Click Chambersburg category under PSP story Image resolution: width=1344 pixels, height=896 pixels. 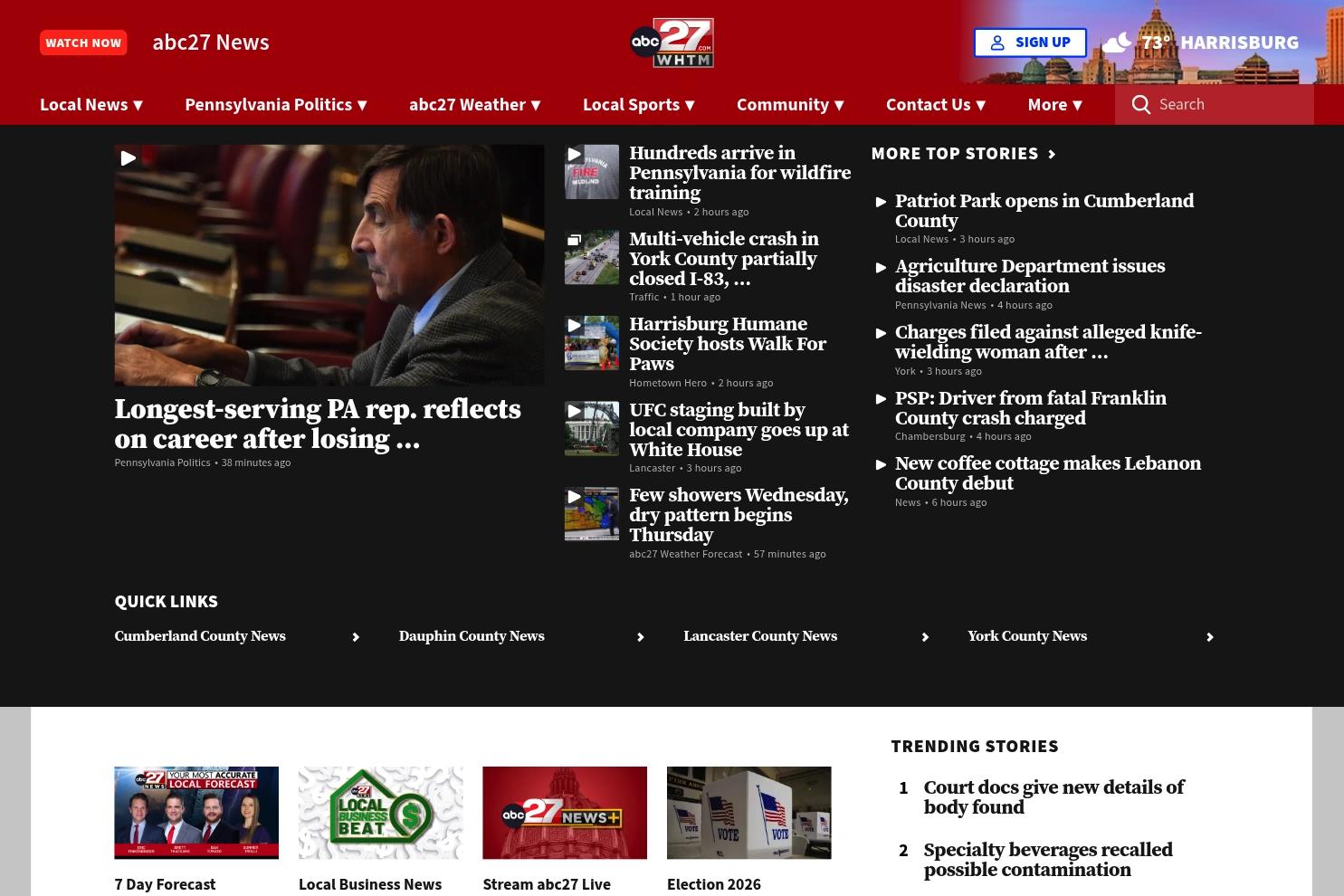[929, 436]
